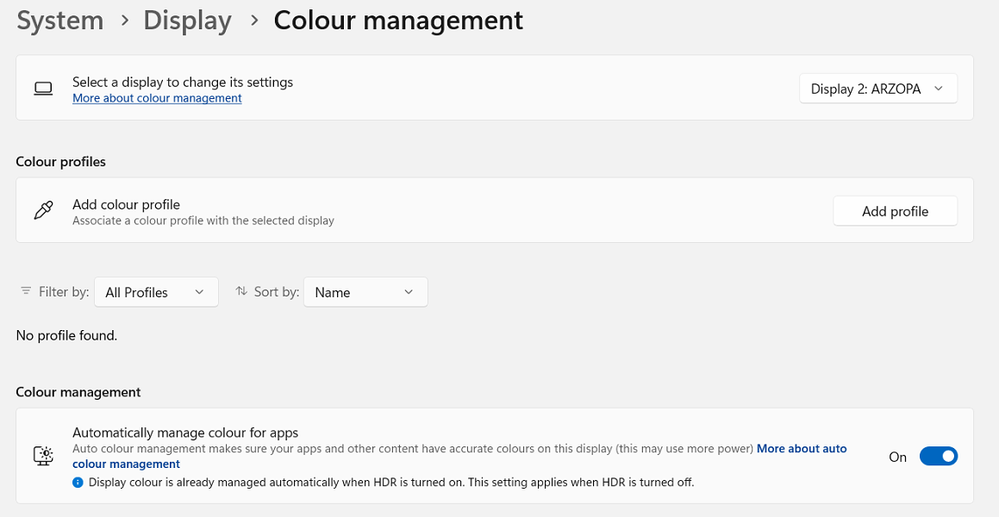Click the breadcrumb chevron after Display
The width and height of the screenshot is (999, 517).
point(253,21)
